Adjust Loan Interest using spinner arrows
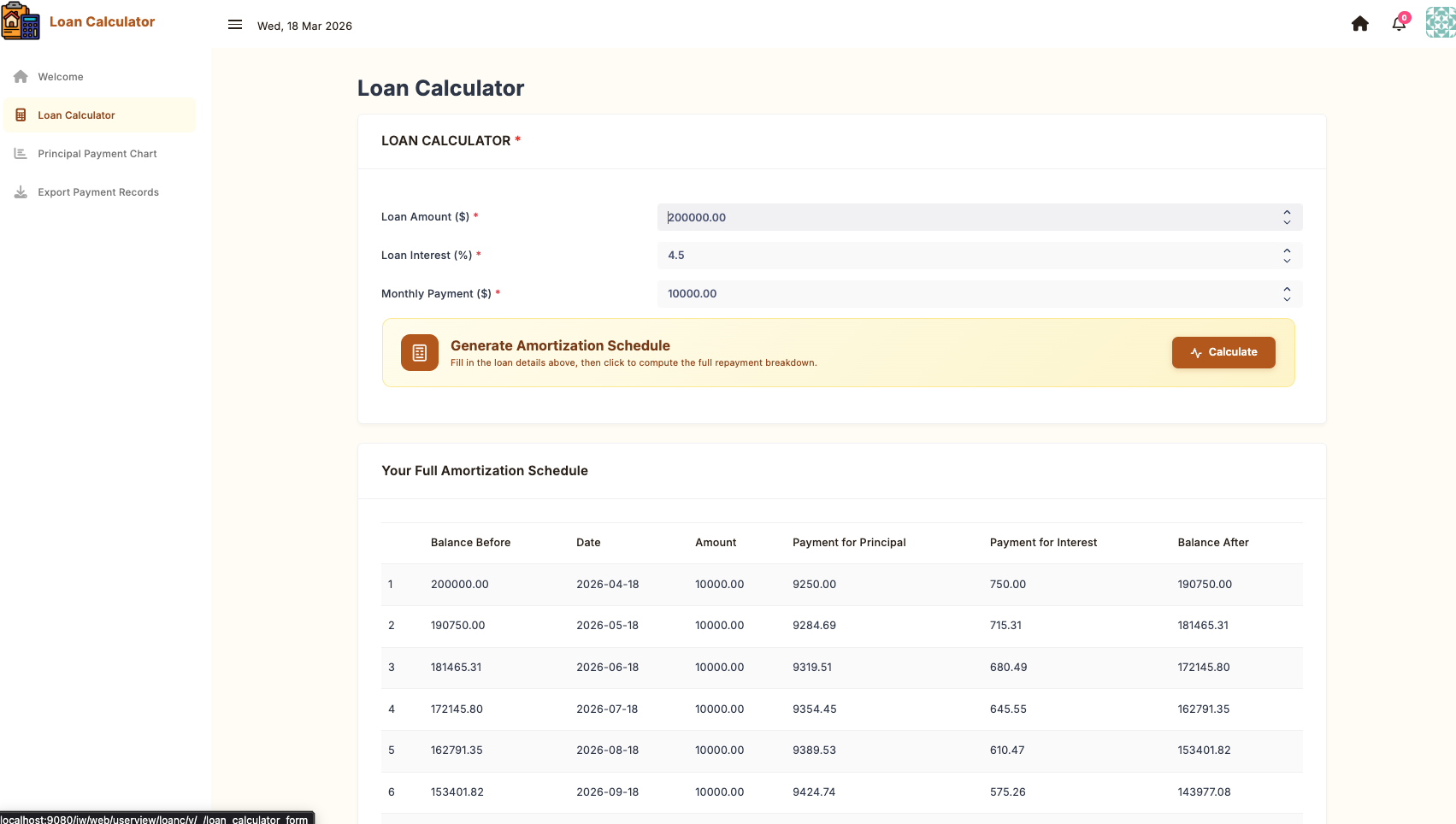The height and width of the screenshot is (824, 1456). pos(1287,256)
